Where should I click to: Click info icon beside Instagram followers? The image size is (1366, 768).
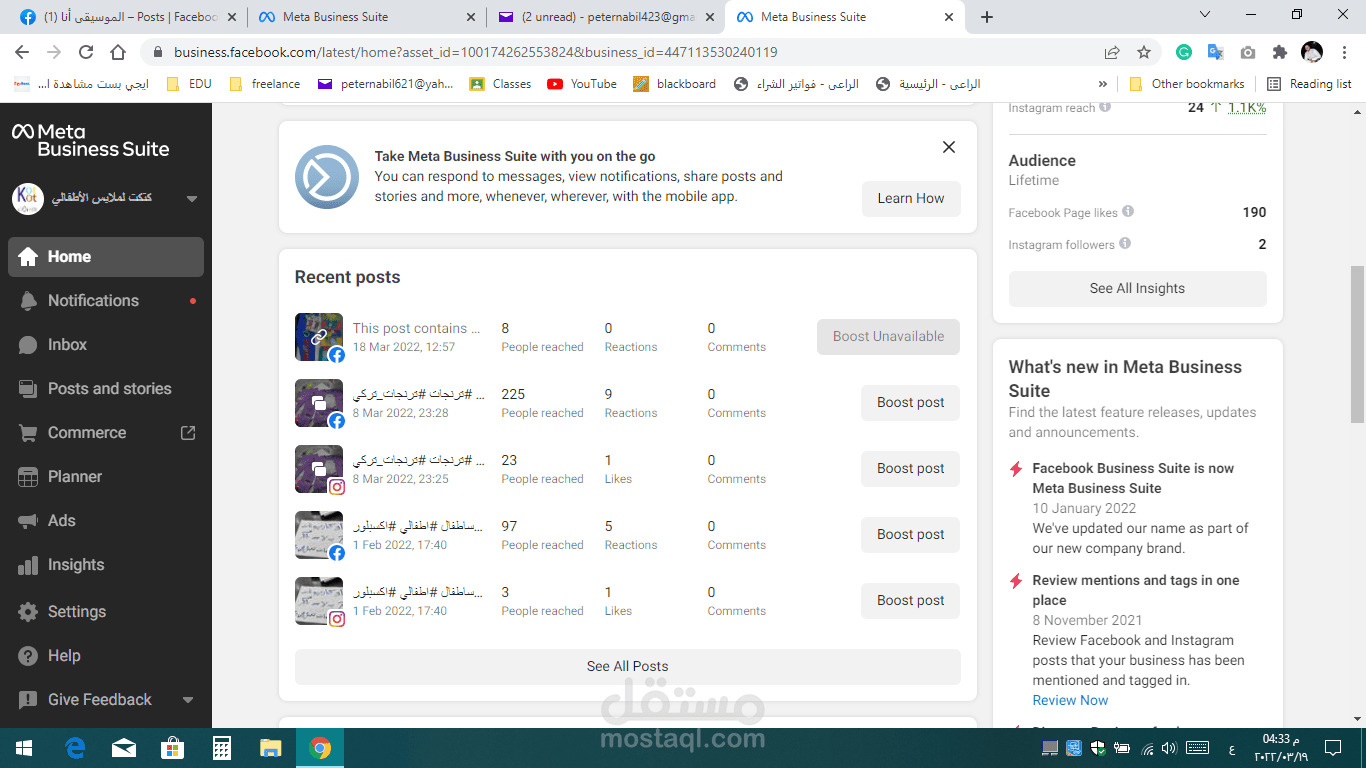coord(1125,244)
